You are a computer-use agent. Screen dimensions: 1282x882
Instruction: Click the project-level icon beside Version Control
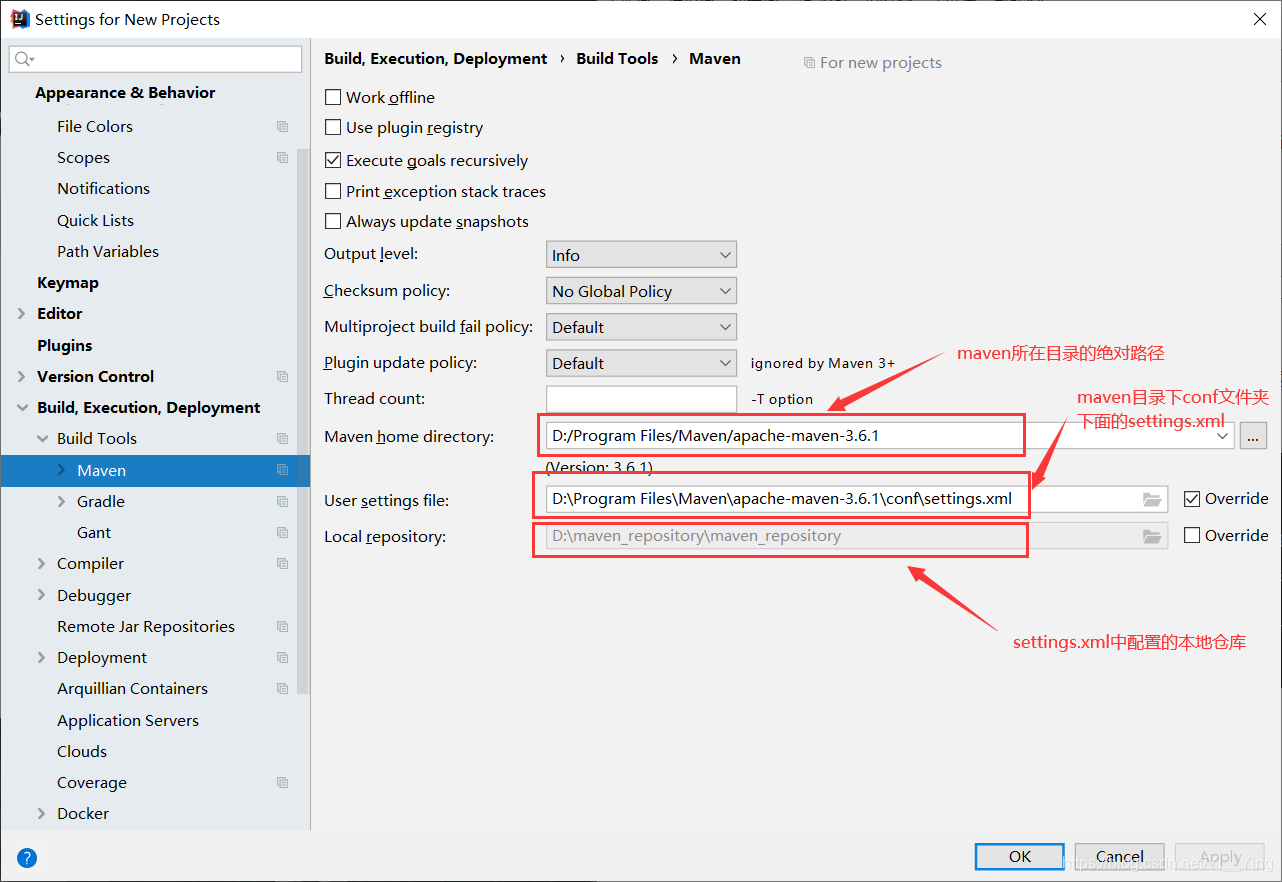(x=283, y=377)
